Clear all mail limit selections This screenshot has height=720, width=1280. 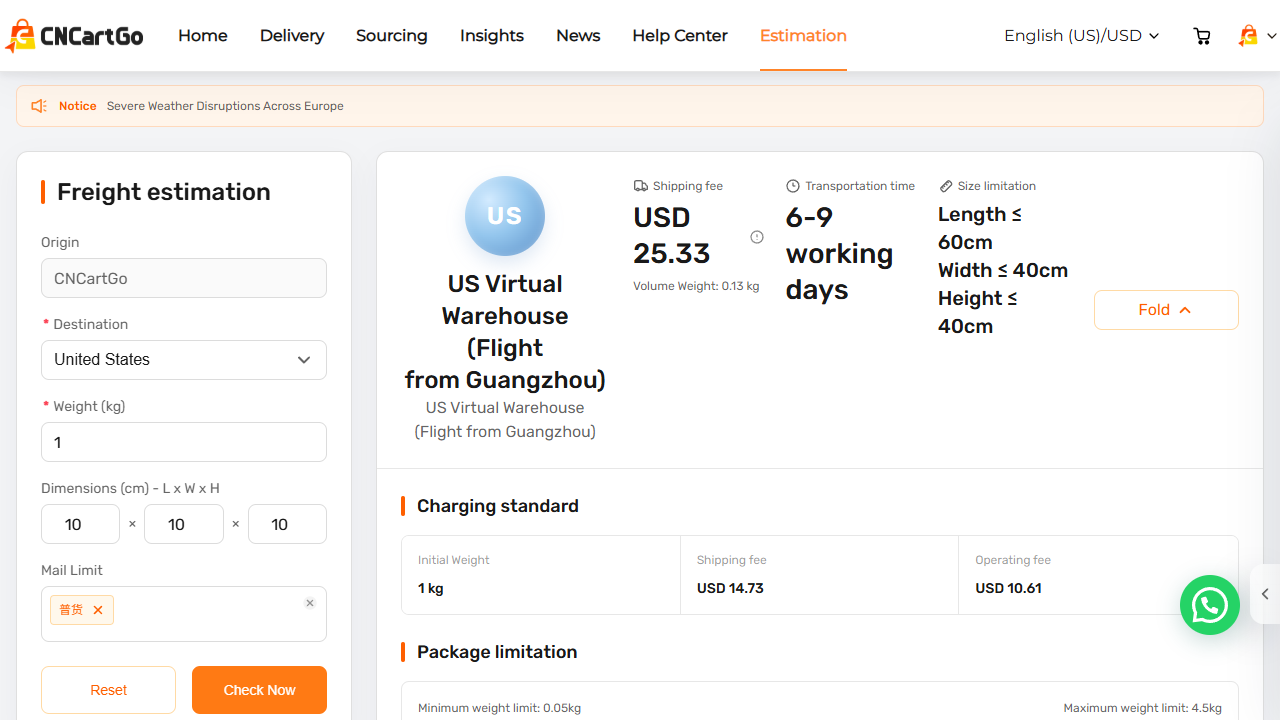pyautogui.click(x=310, y=603)
